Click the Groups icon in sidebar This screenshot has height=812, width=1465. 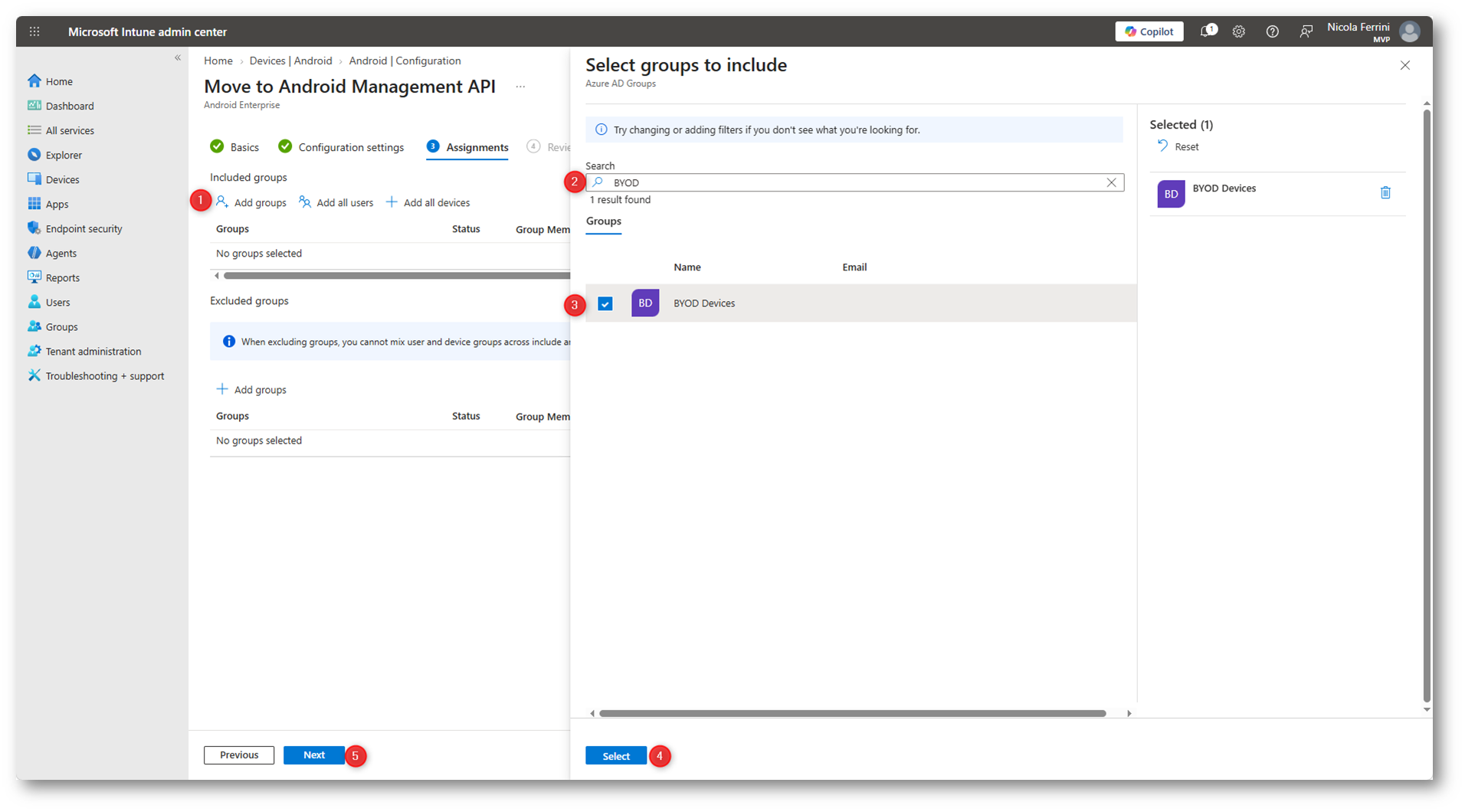pyautogui.click(x=34, y=326)
